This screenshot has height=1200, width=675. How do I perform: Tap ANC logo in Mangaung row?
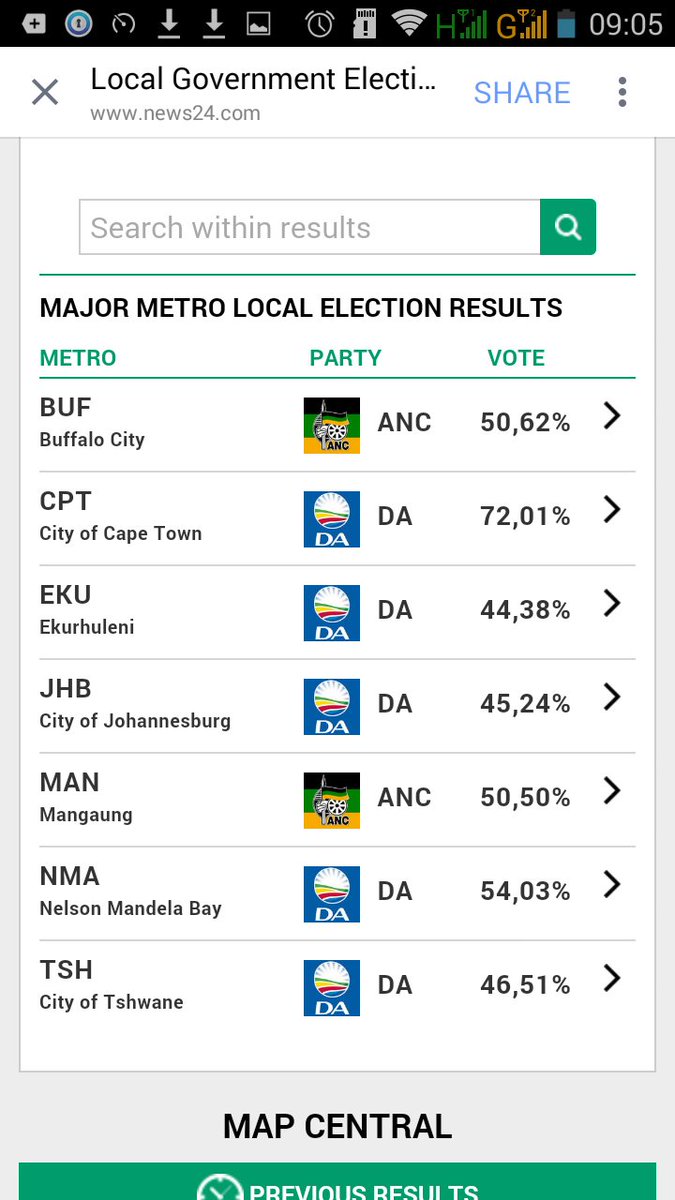[x=332, y=800]
